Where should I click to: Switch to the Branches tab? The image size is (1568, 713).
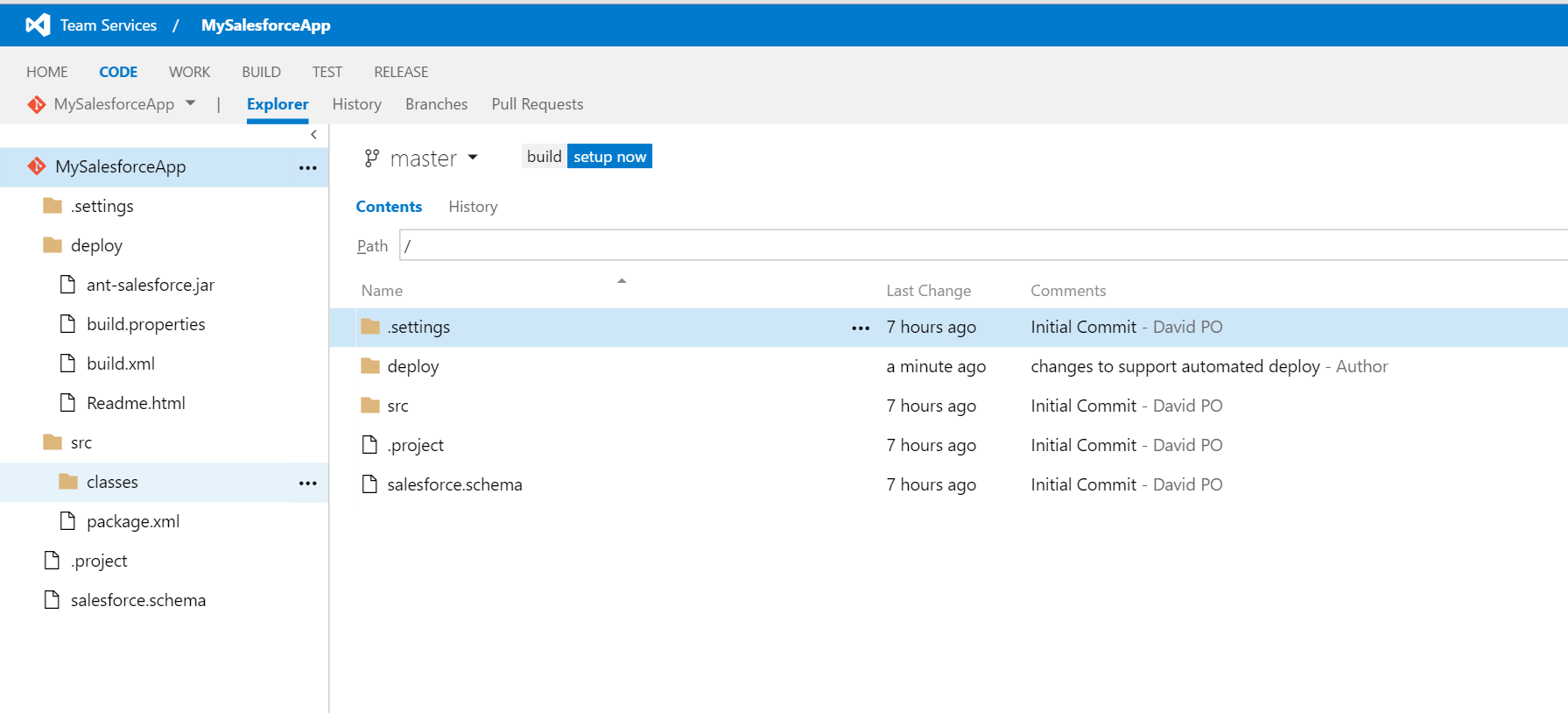436,104
